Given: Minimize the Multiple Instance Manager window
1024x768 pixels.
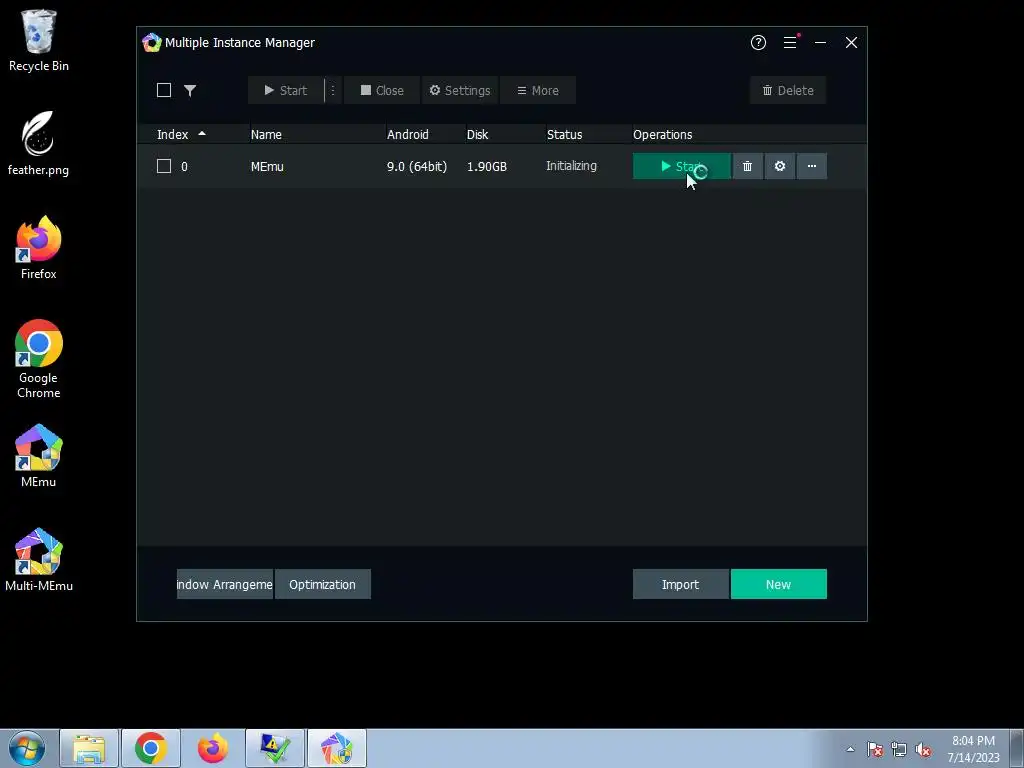Looking at the screenshot, I should (x=820, y=42).
